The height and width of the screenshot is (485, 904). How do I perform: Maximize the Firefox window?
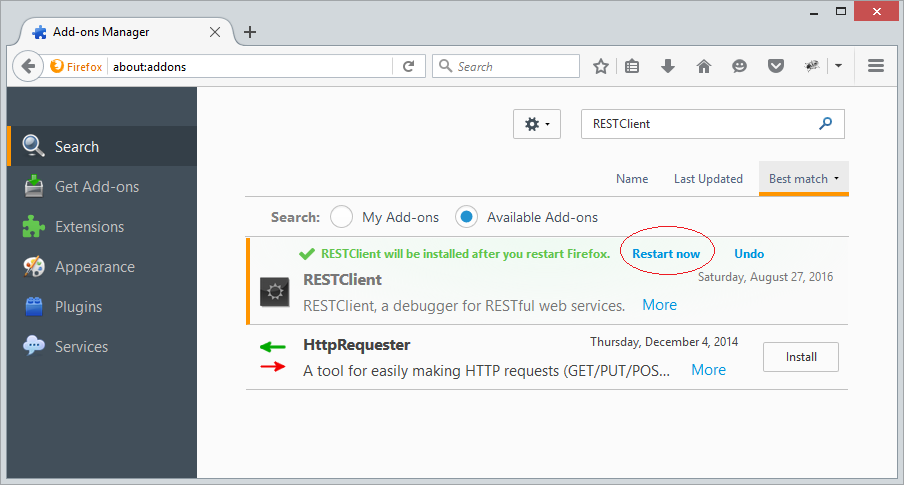tap(841, 12)
